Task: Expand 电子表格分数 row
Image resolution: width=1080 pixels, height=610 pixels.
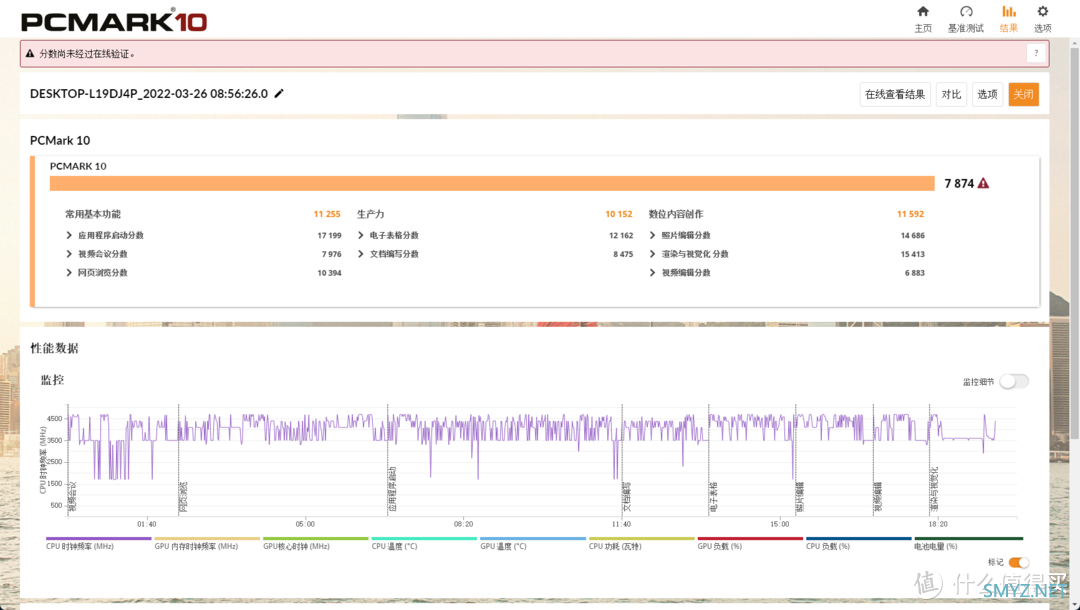Action: click(361, 235)
